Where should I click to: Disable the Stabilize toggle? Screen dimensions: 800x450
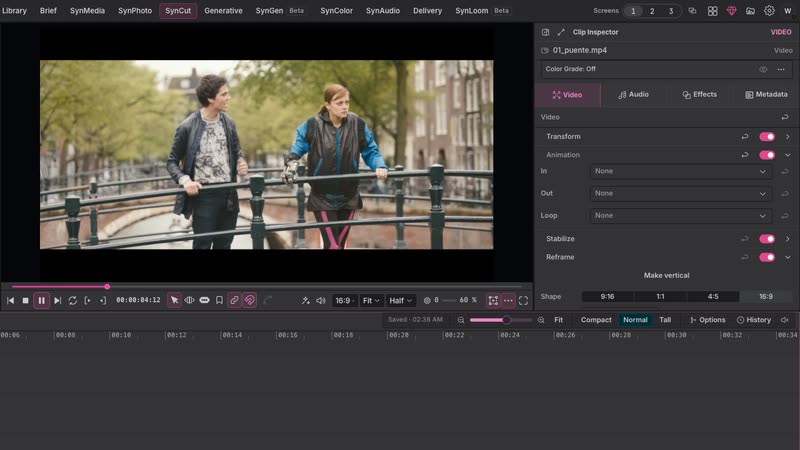(767, 239)
